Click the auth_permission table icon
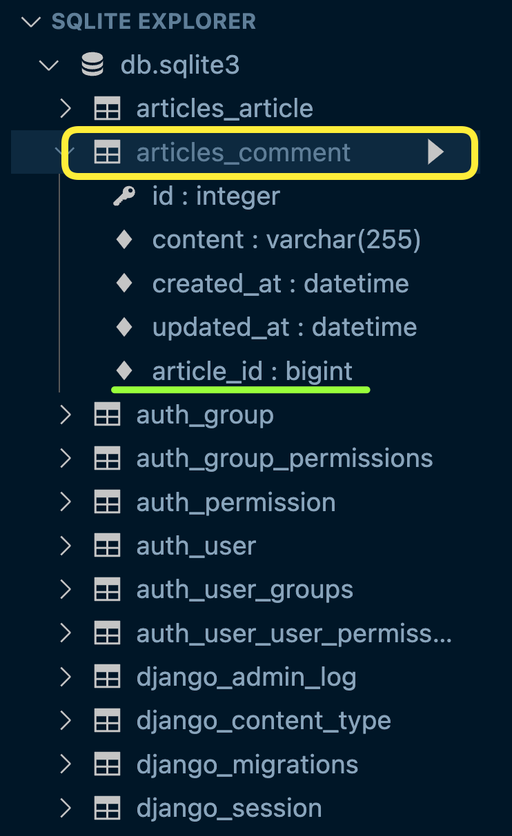Image resolution: width=512 pixels, height=836 pixels. pos(107,502)
